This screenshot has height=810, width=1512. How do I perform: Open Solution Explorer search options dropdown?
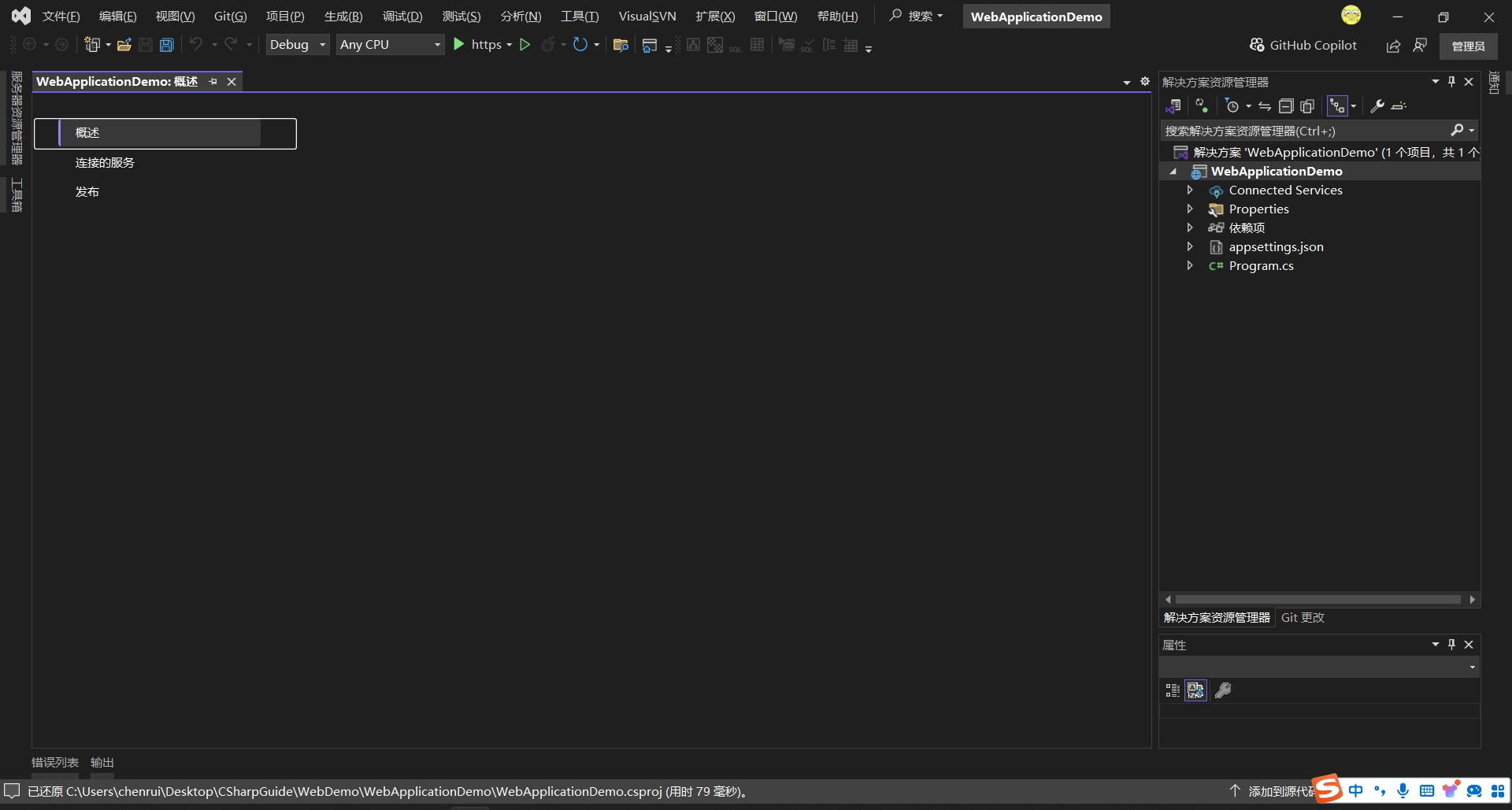click(1471, 131)
